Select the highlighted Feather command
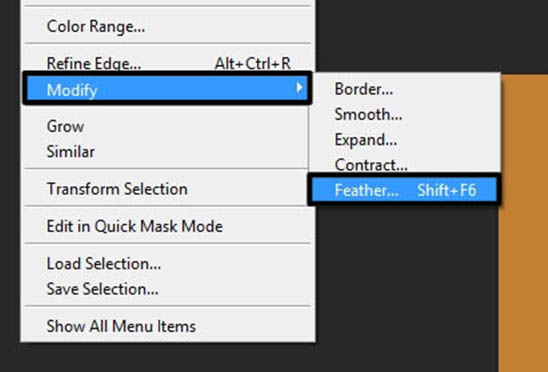Viewport: 548px width, 372px height. coord(404,190)
